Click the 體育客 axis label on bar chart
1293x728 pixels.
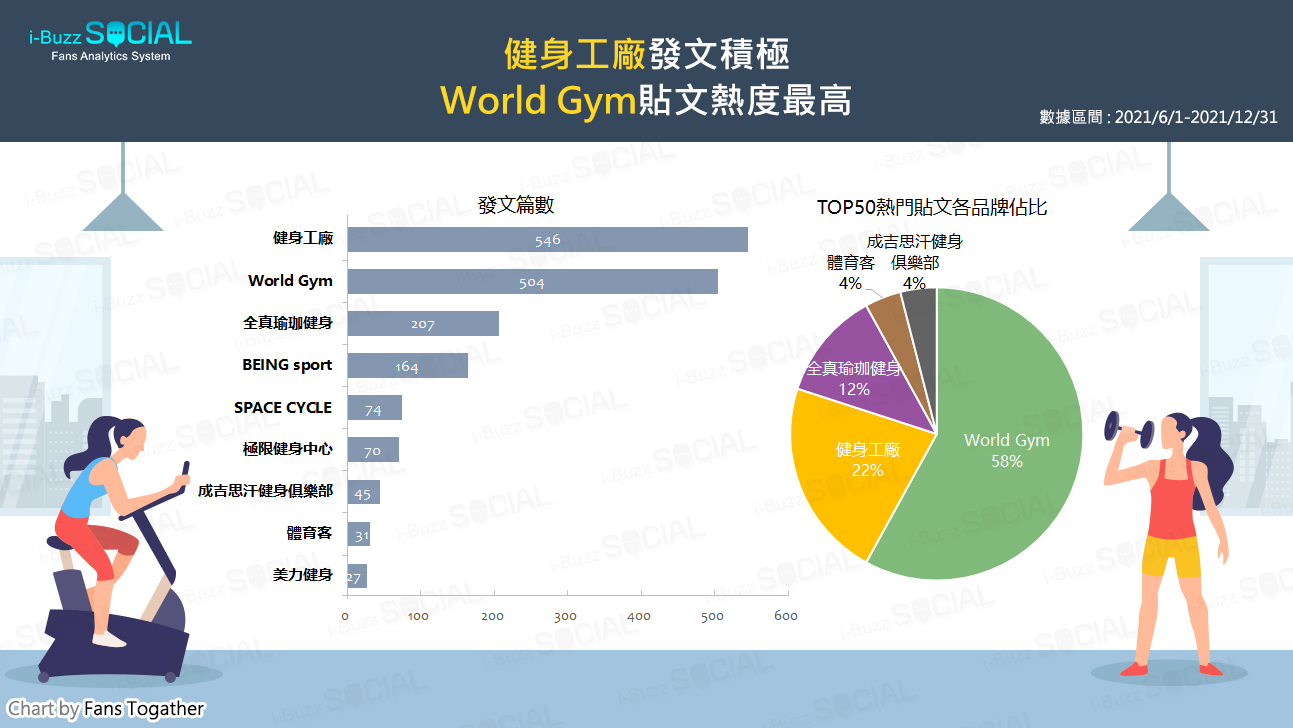pyautogui.click(x=310, y=533)
